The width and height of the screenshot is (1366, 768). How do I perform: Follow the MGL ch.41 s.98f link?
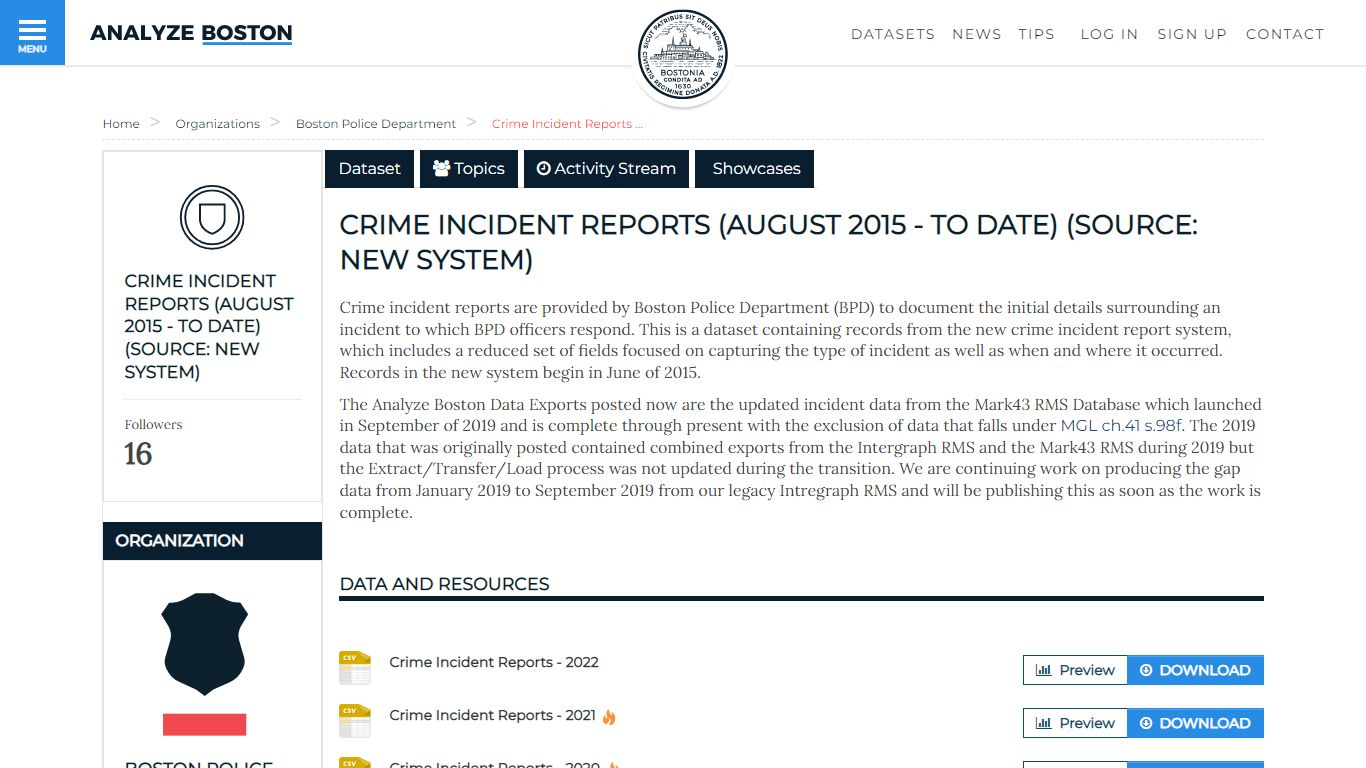(x=1121, y=426)
